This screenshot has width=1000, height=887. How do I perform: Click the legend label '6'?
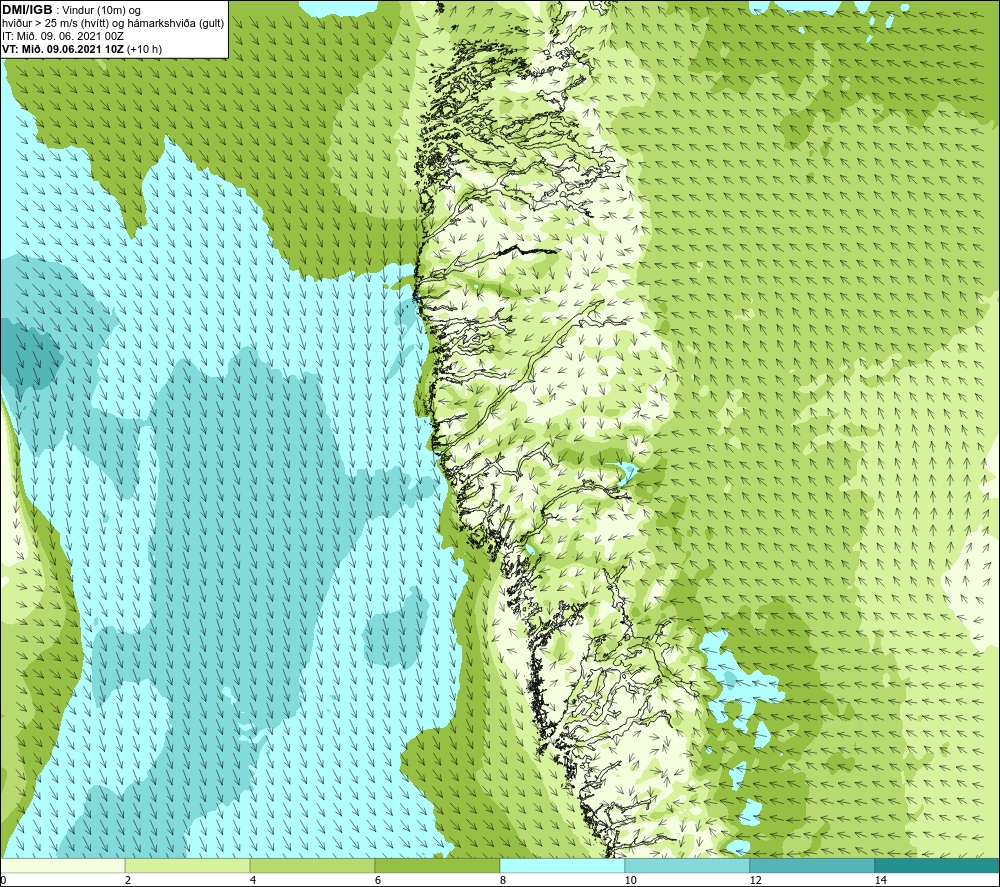(x=378, y=881)
